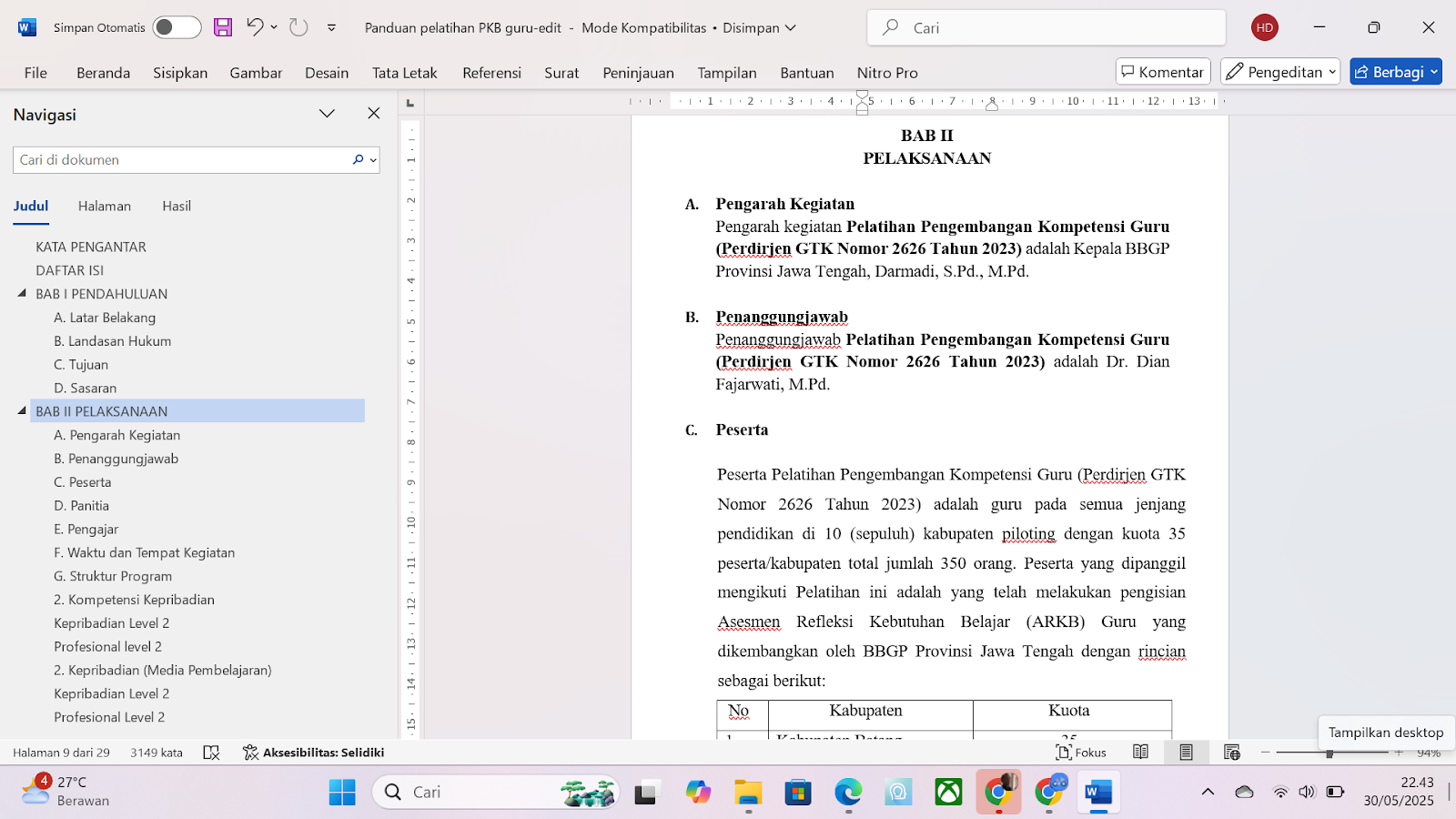This screenshot has height=819, width=1456.
Task: Select the Halaman tab in Navigasi
Action: [x=105, y=207]
